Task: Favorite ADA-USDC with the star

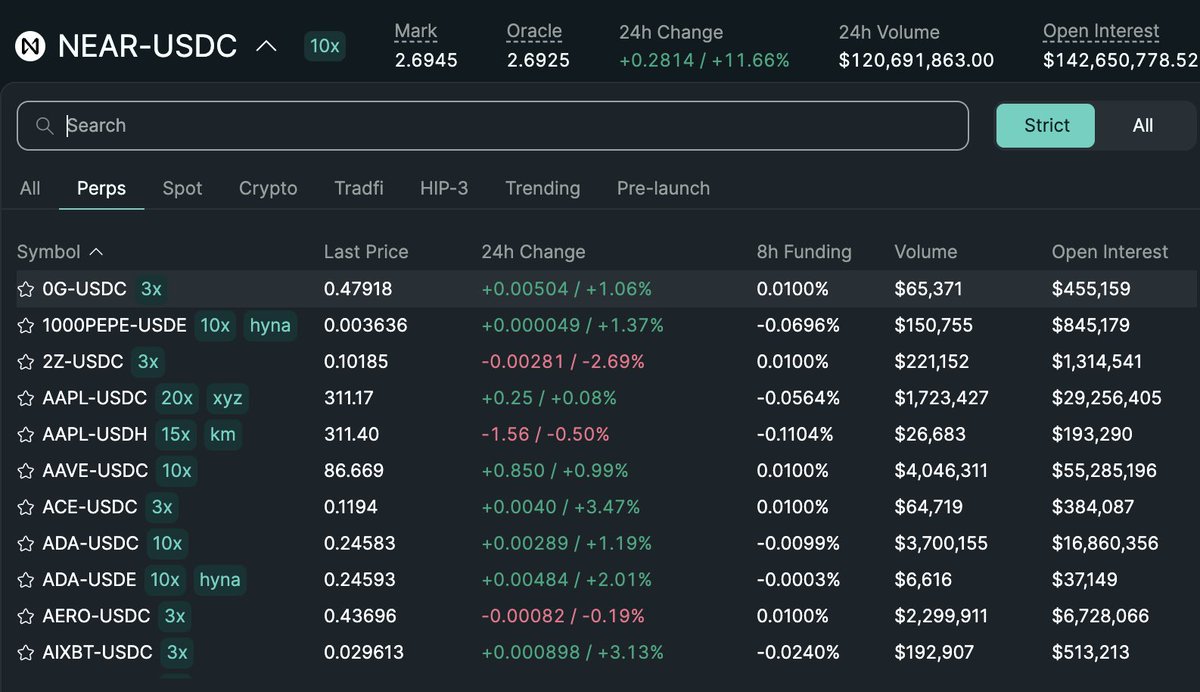Action: click(26, 543)
